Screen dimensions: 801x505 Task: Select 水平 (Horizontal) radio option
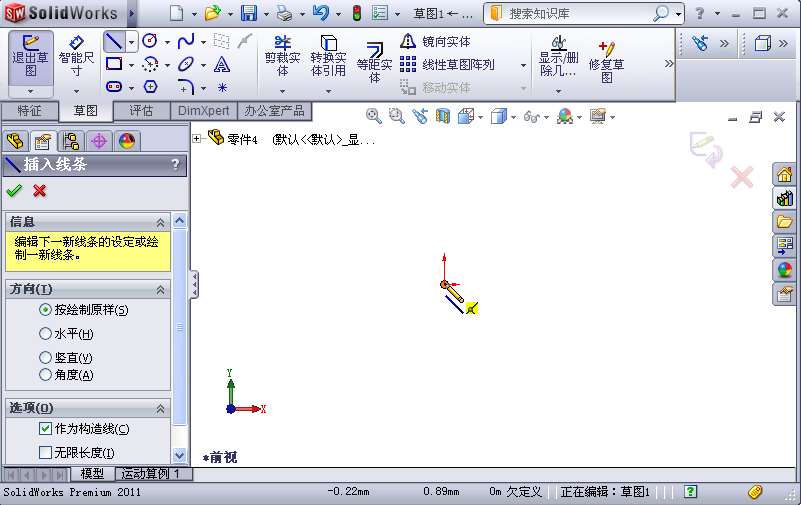(x=45, y=333)
